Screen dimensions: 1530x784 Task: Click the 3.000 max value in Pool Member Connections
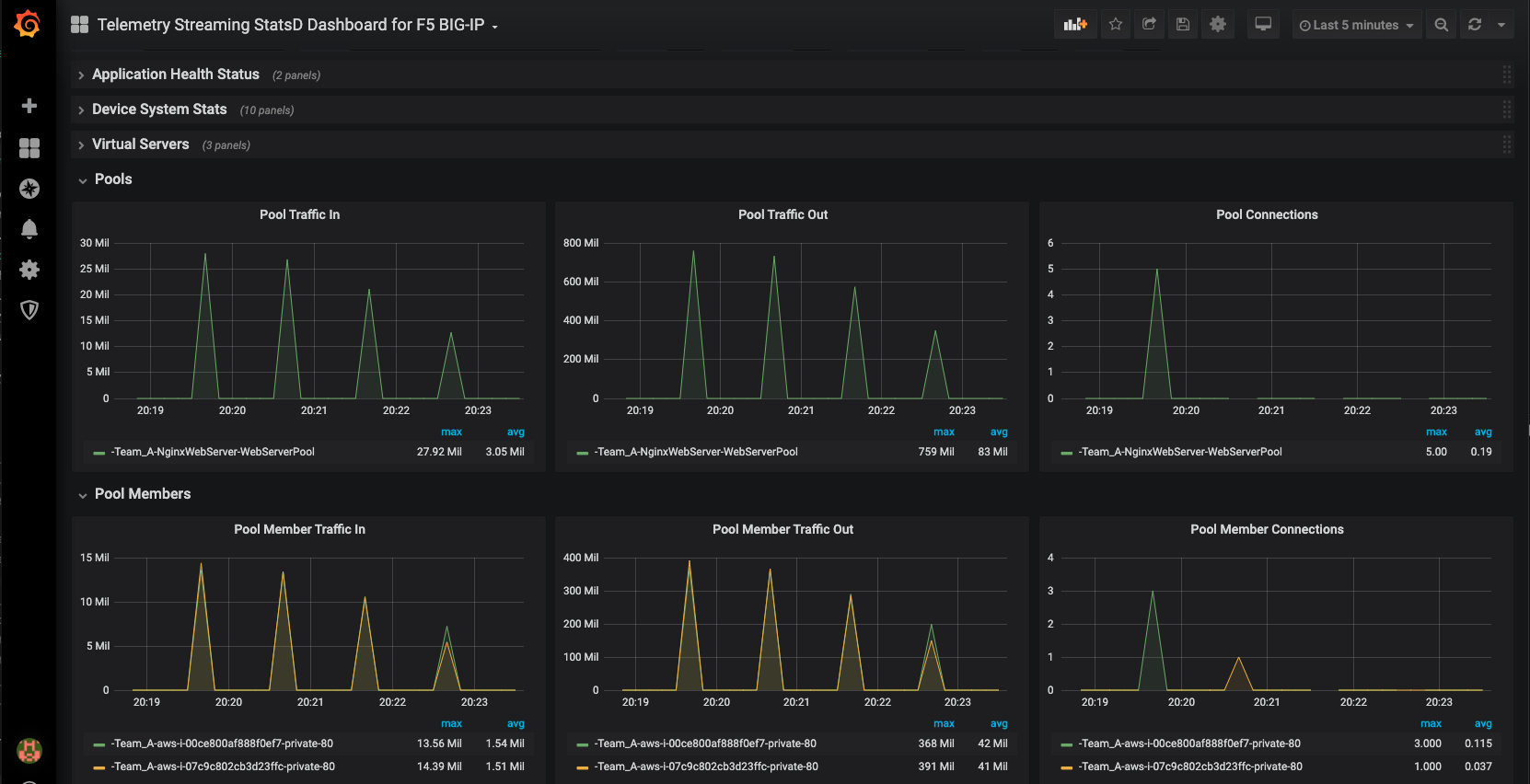1428,744
